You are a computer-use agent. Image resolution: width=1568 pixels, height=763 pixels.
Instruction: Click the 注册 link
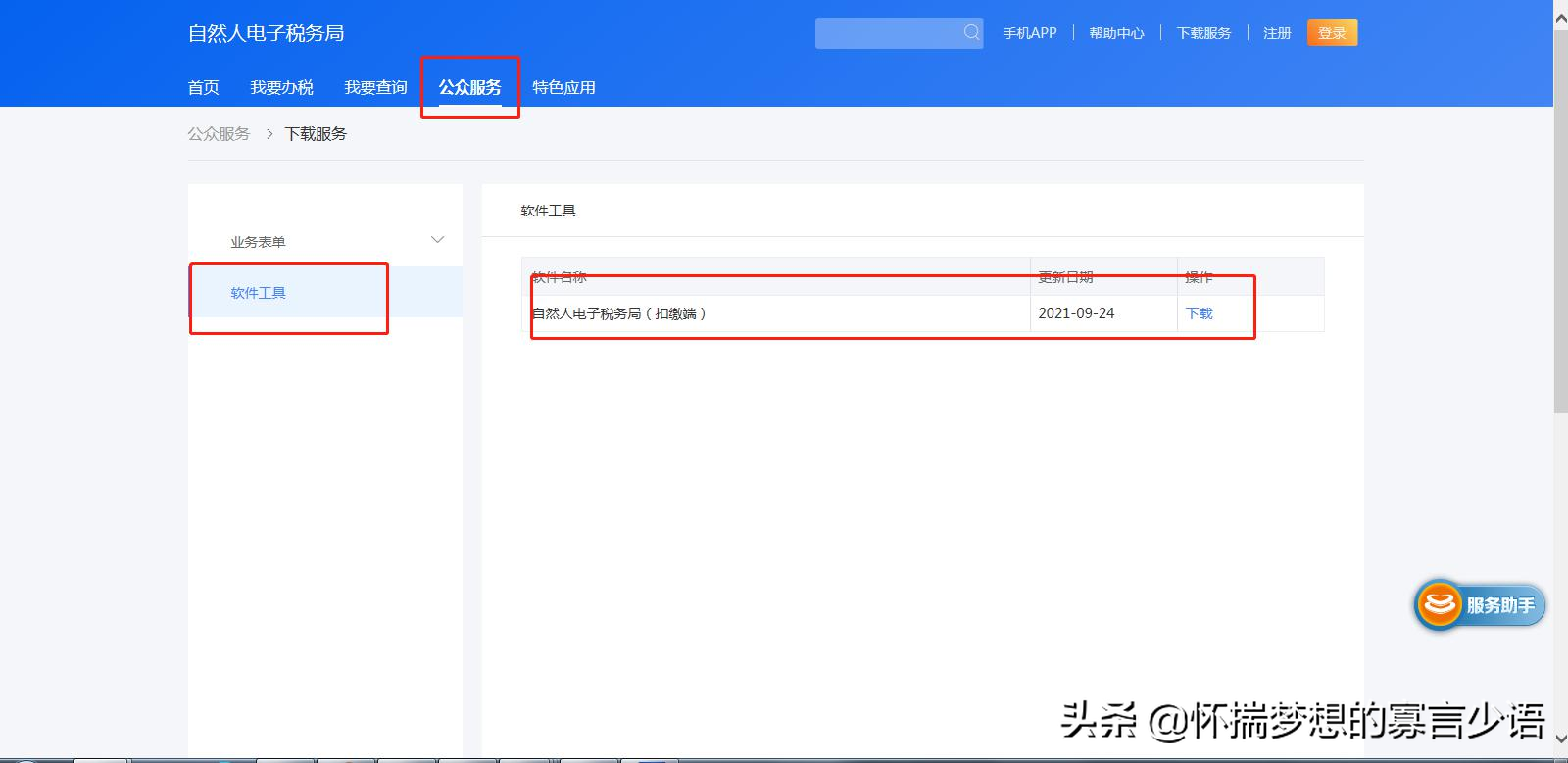click(1277, 33)
